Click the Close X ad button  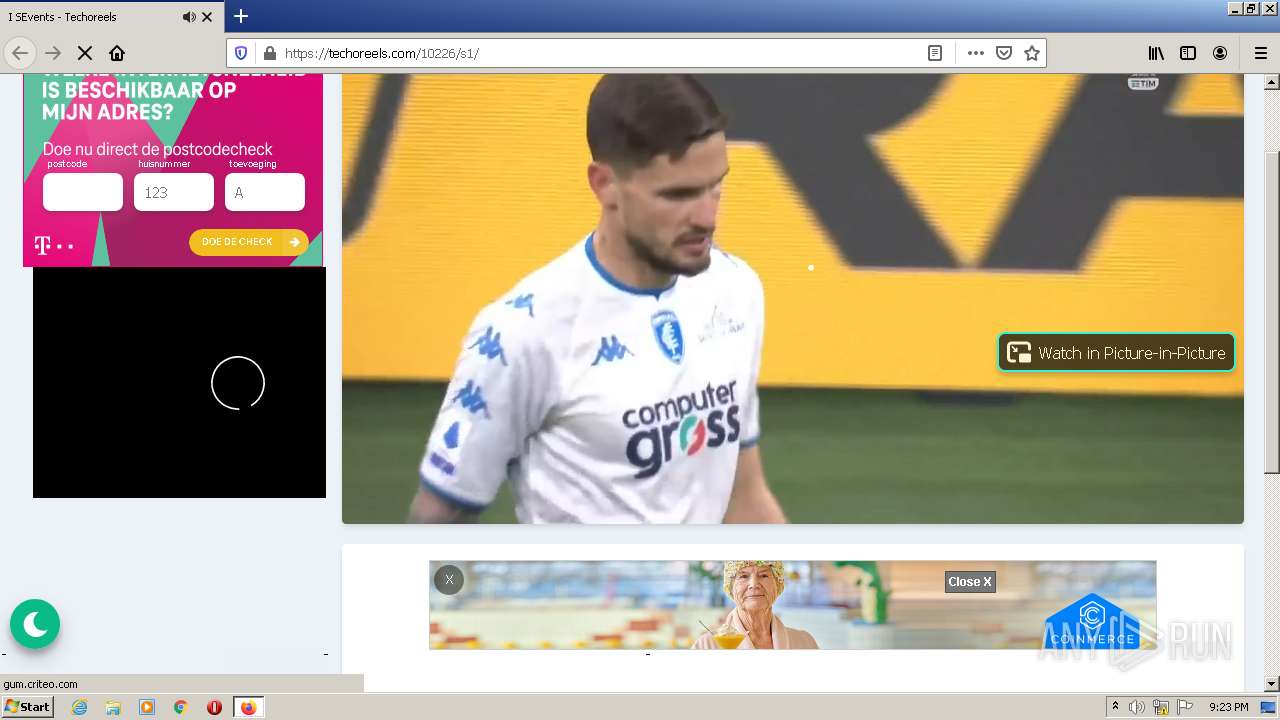pyautogui.click(x=970, y=581)
